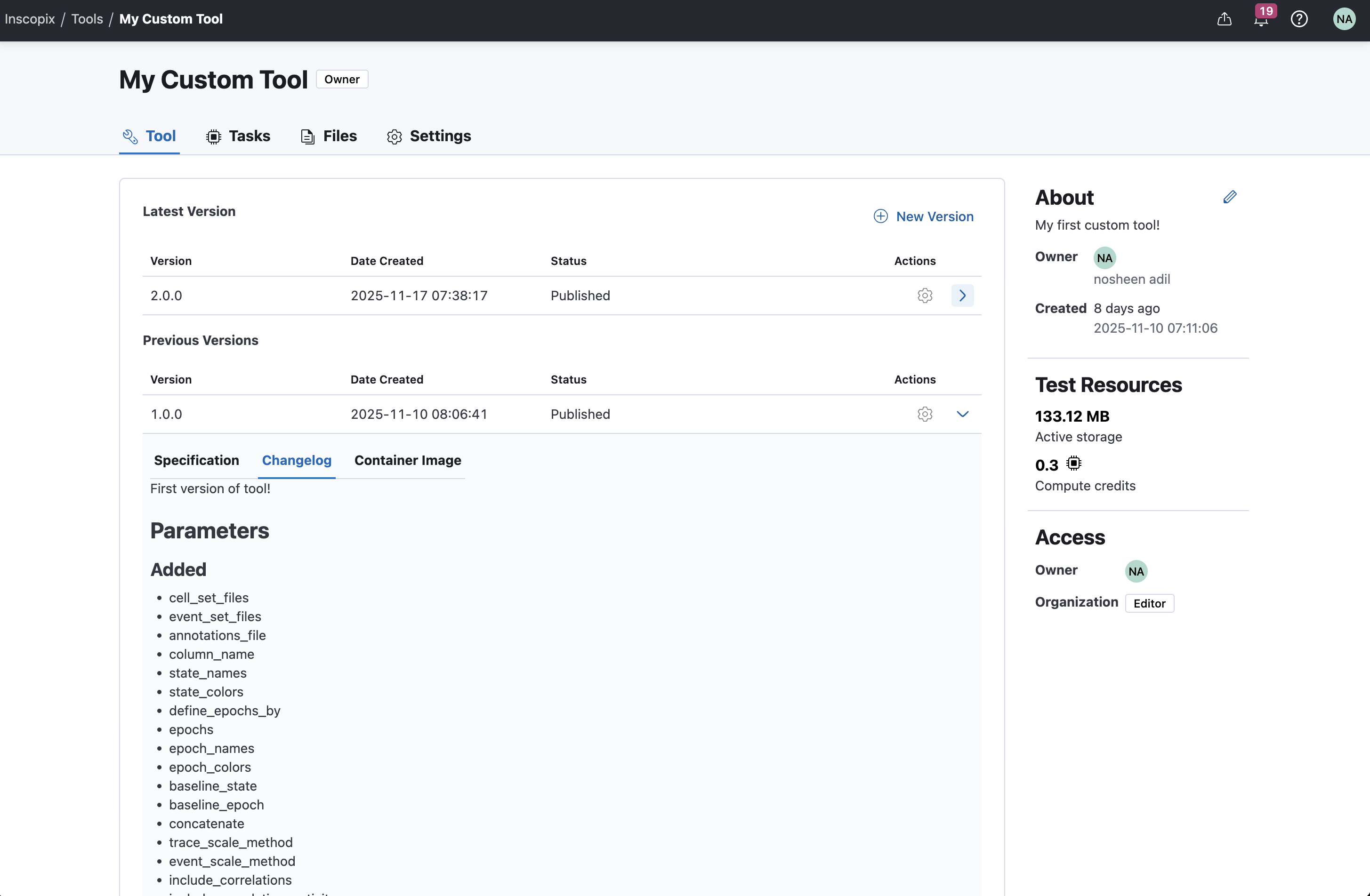Go to Tools in the breadcrumb

click(x=87, y=19)
